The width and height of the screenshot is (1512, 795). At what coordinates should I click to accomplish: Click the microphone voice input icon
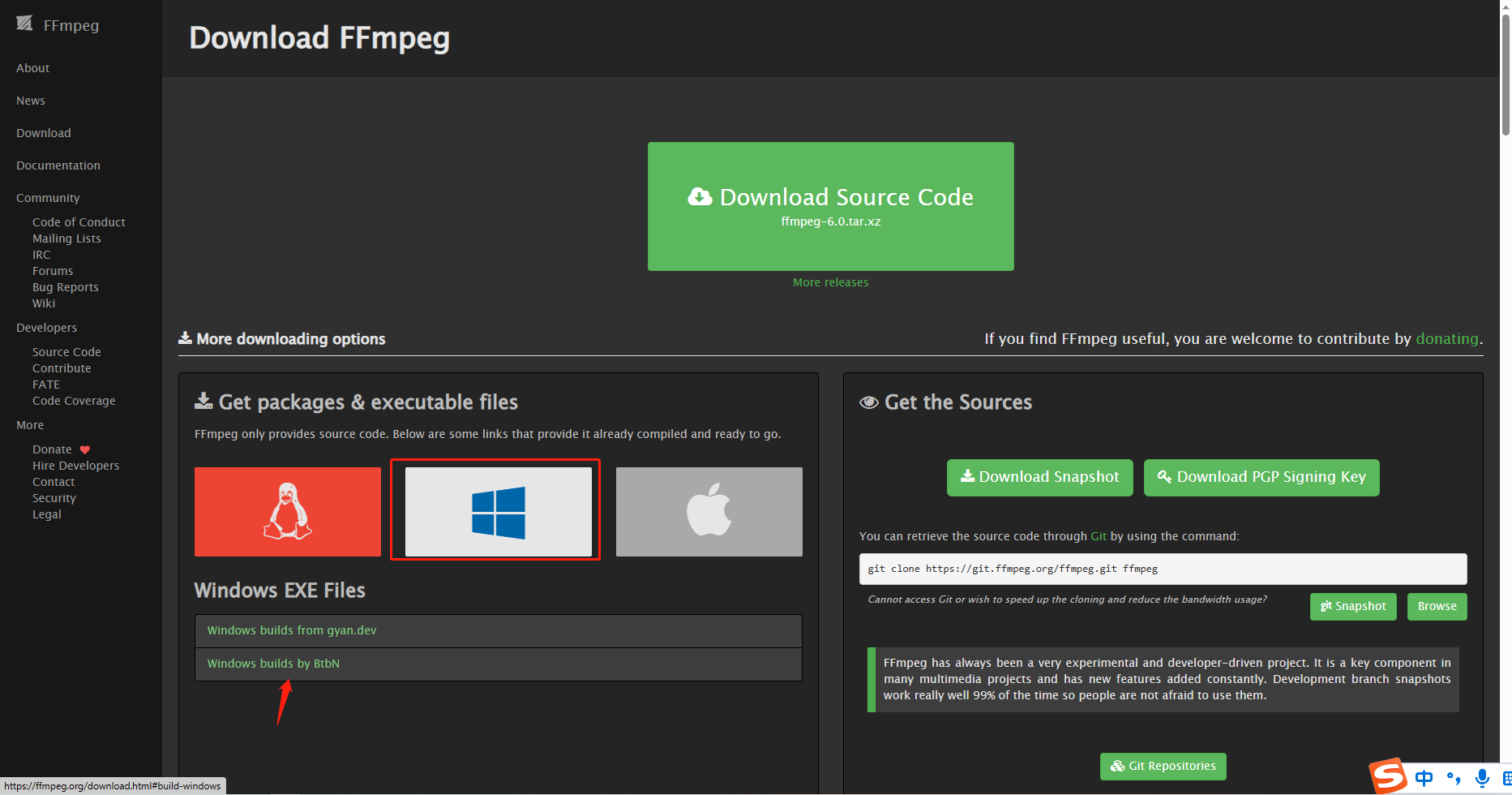point(1483,779)
